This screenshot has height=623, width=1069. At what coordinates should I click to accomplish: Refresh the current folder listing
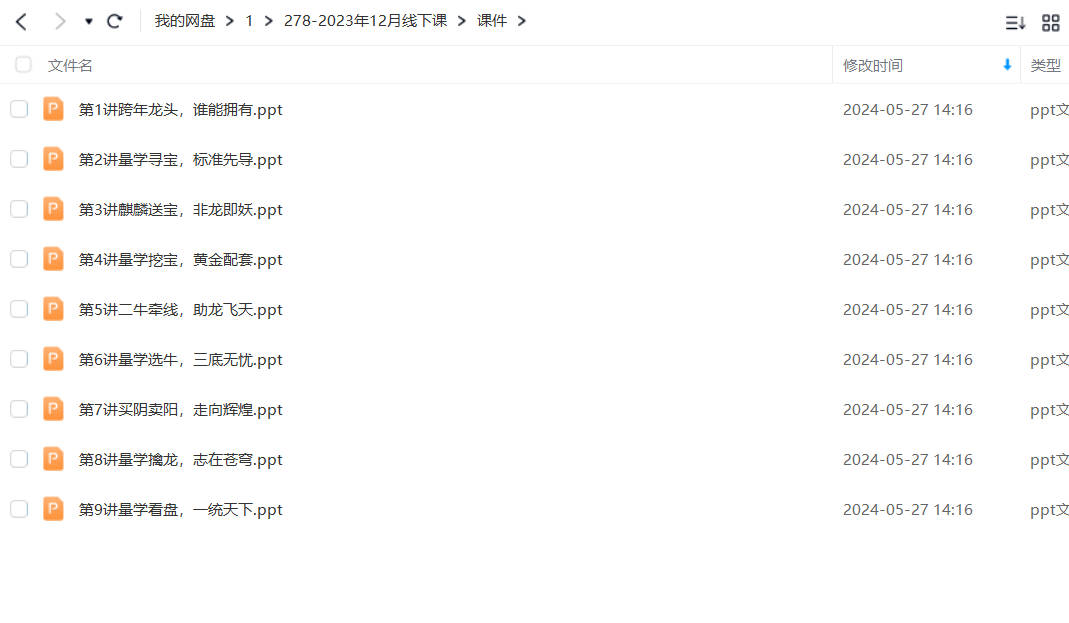(x=115, y=21)
